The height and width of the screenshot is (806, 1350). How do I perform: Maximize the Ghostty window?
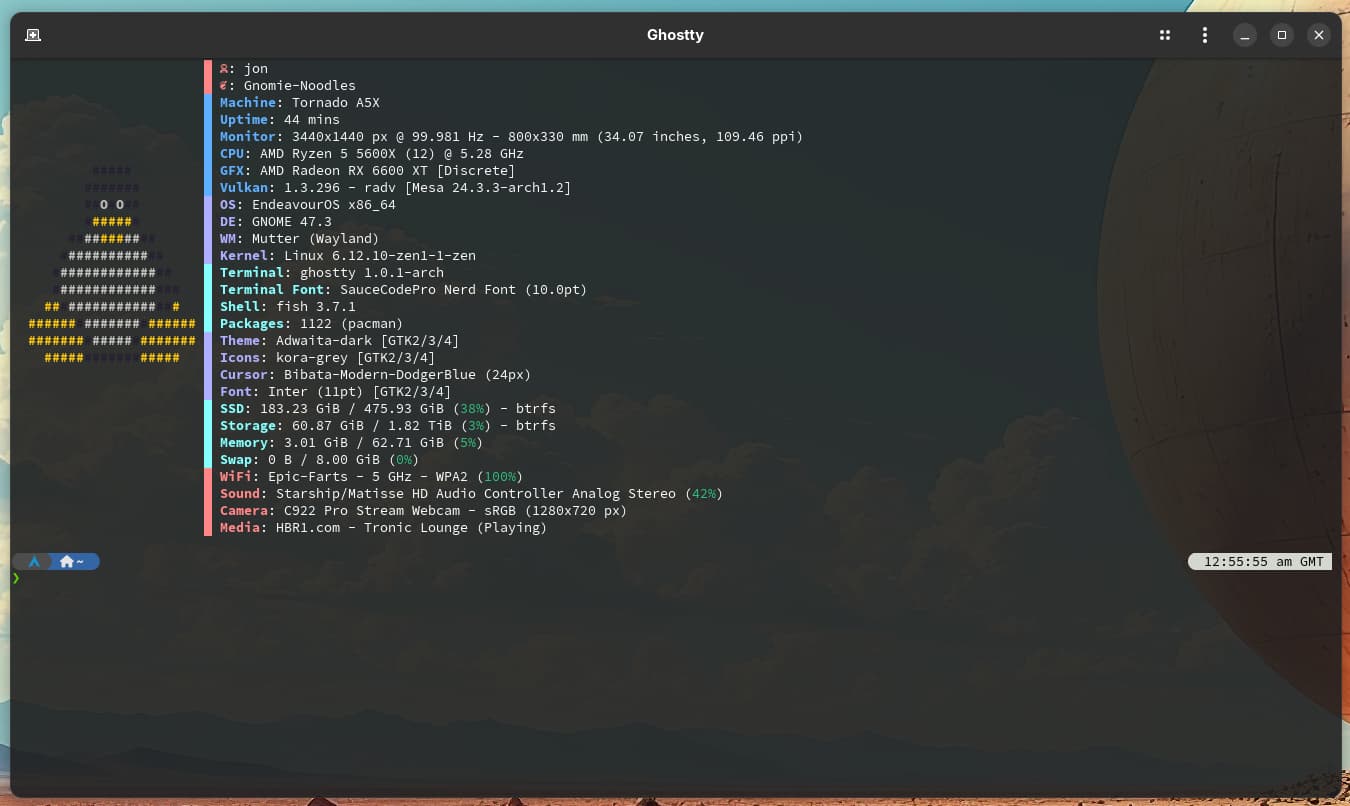coord(1282,35)
